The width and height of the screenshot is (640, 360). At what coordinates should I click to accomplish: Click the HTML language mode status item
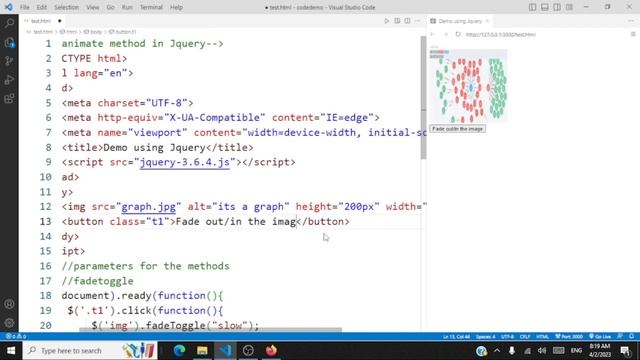pyautogui.click(x=542, y=337)
